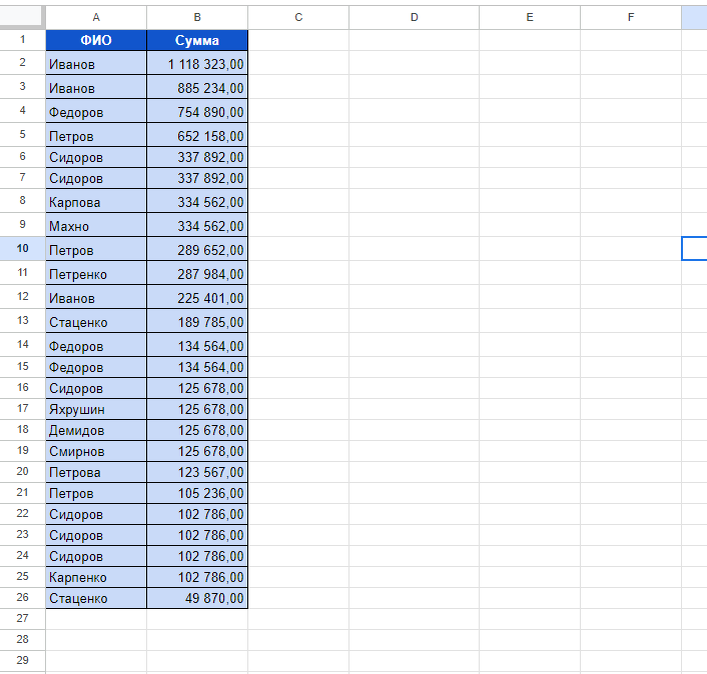This screenshot has width=707, height=674.
Task: Click Сидоров cell in row 6
Action: point(96,157)
